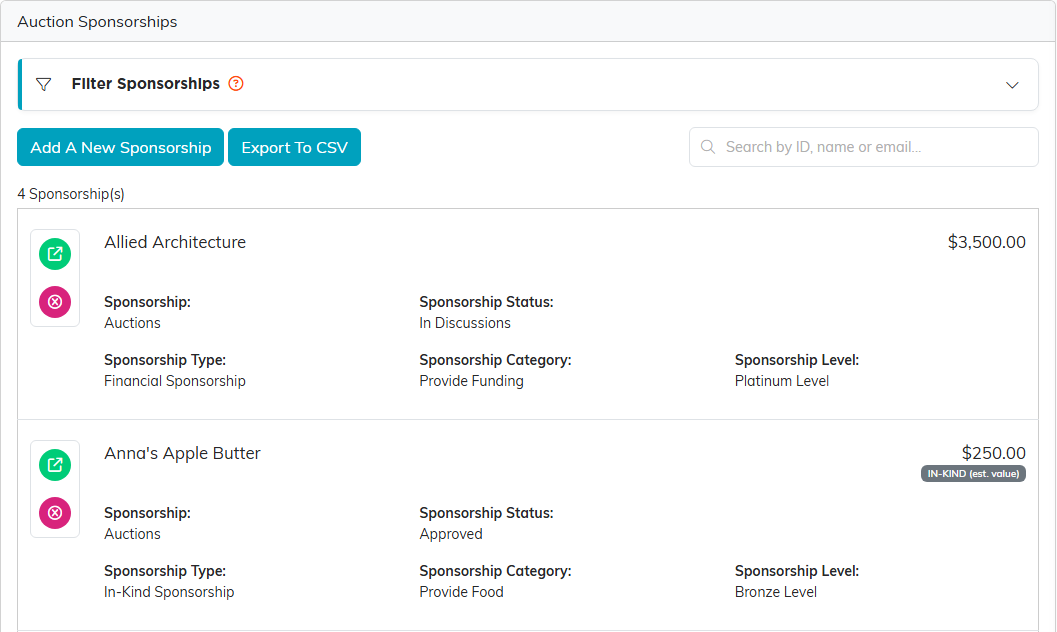Click the Filter Sponsorships heading
Viewport: 1057px width, 632px height.
[146, 84]
